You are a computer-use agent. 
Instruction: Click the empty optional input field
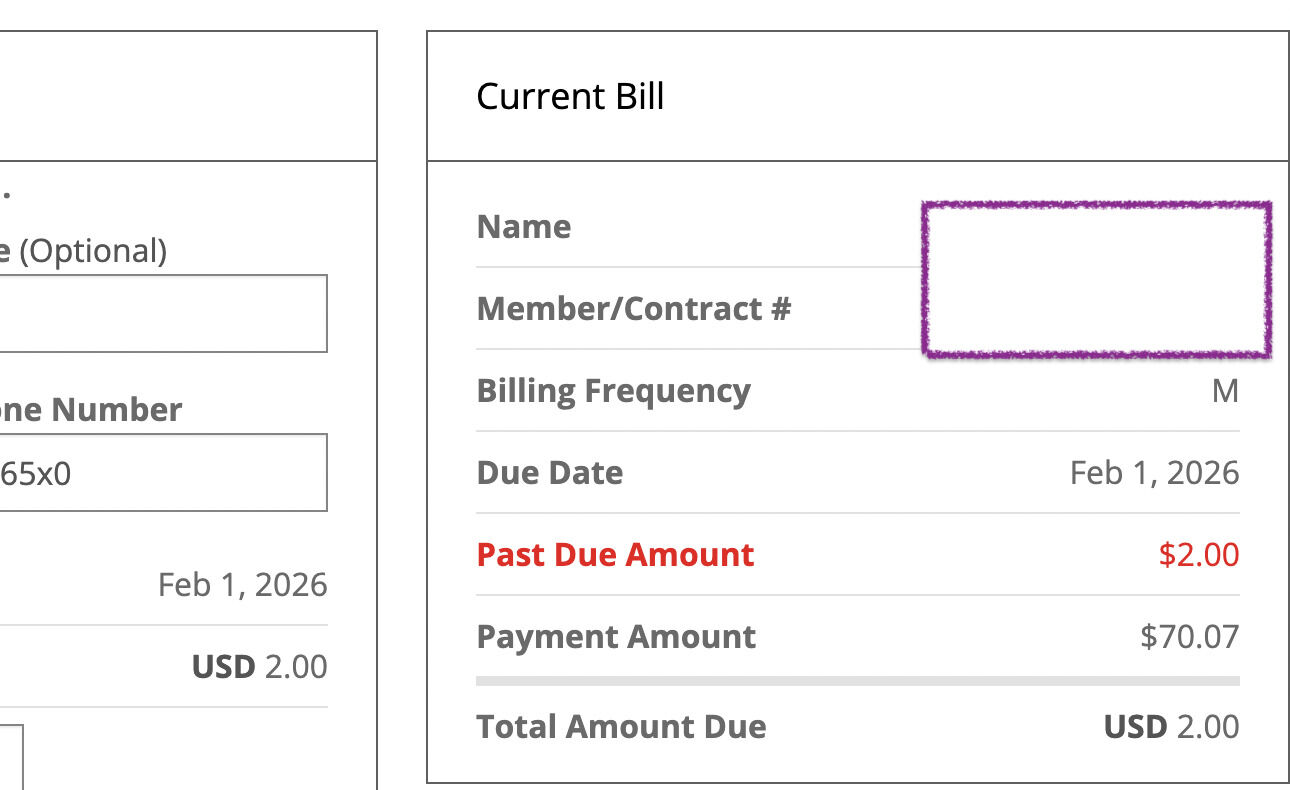coord(160,313)
